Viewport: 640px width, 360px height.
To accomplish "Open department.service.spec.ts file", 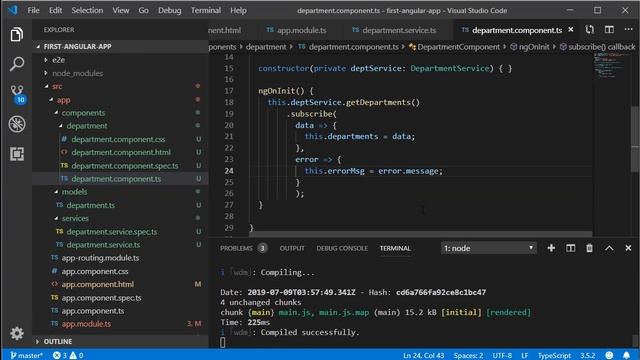I will coord(112,231).
